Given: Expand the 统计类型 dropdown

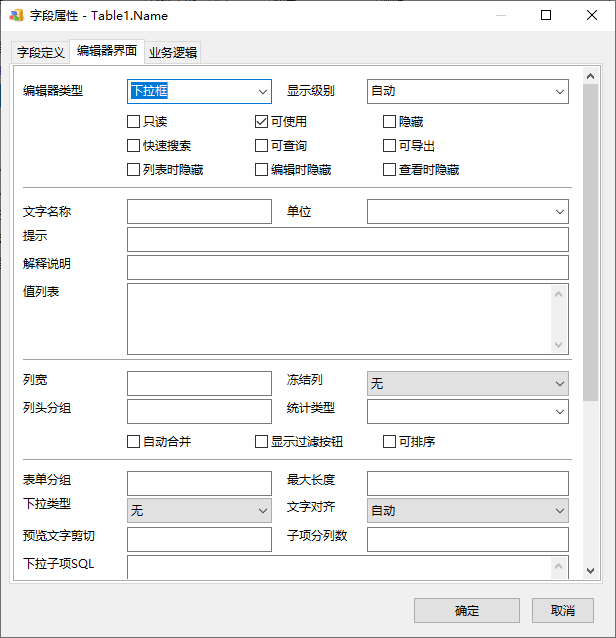Looking at the screenshot, I should [467, 411].
